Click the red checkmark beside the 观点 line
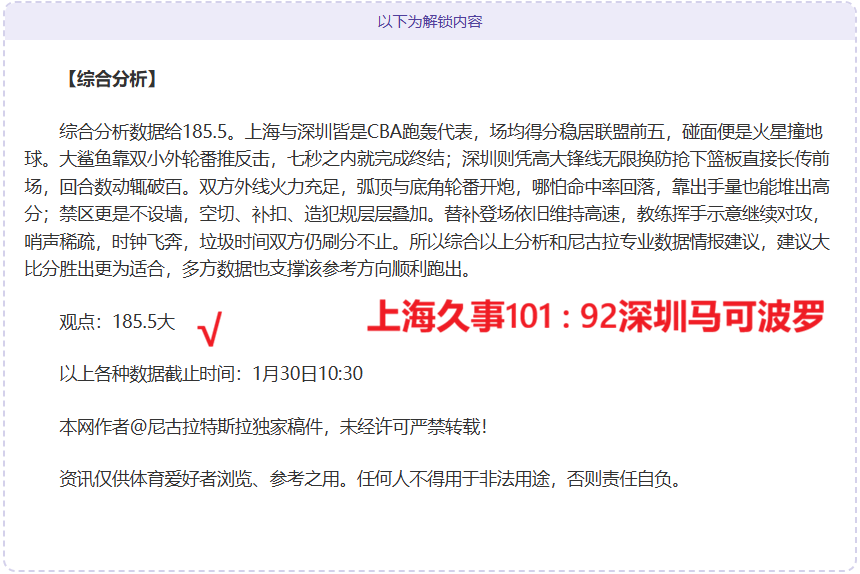The height and width of the screenshot is (574, 860). 210,326
